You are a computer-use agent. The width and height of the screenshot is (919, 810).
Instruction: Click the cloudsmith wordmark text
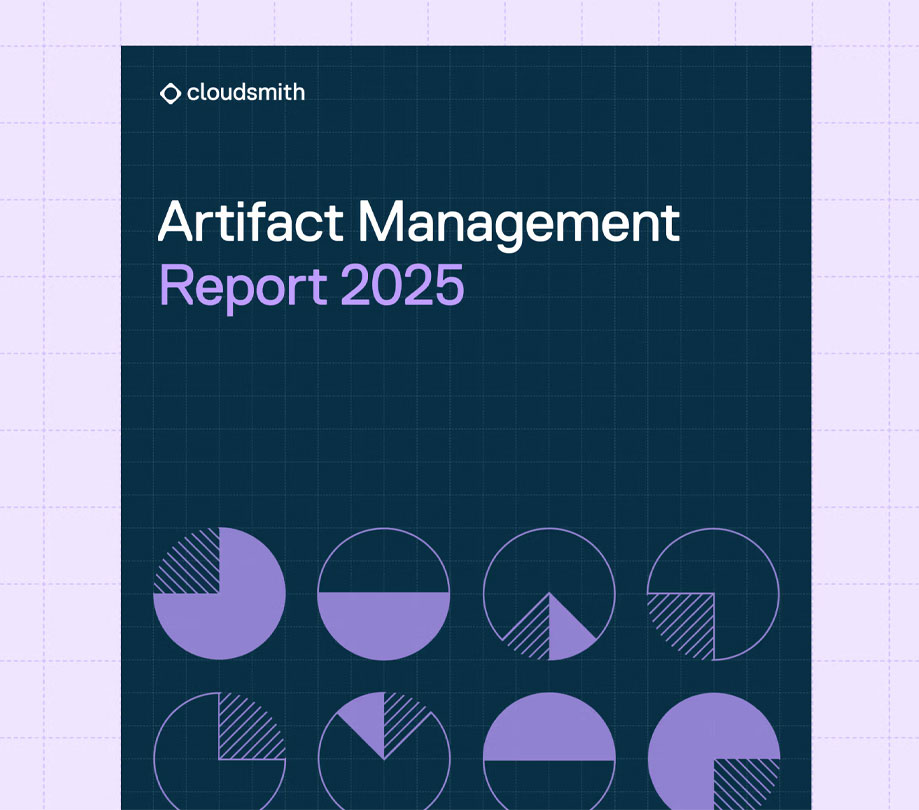point(246,92)
